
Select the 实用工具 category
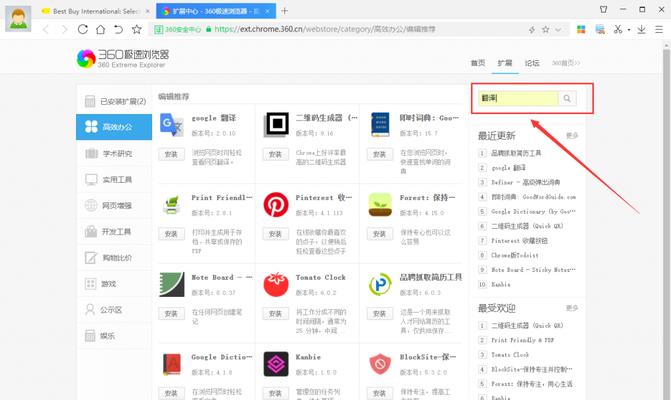point(114,179)
